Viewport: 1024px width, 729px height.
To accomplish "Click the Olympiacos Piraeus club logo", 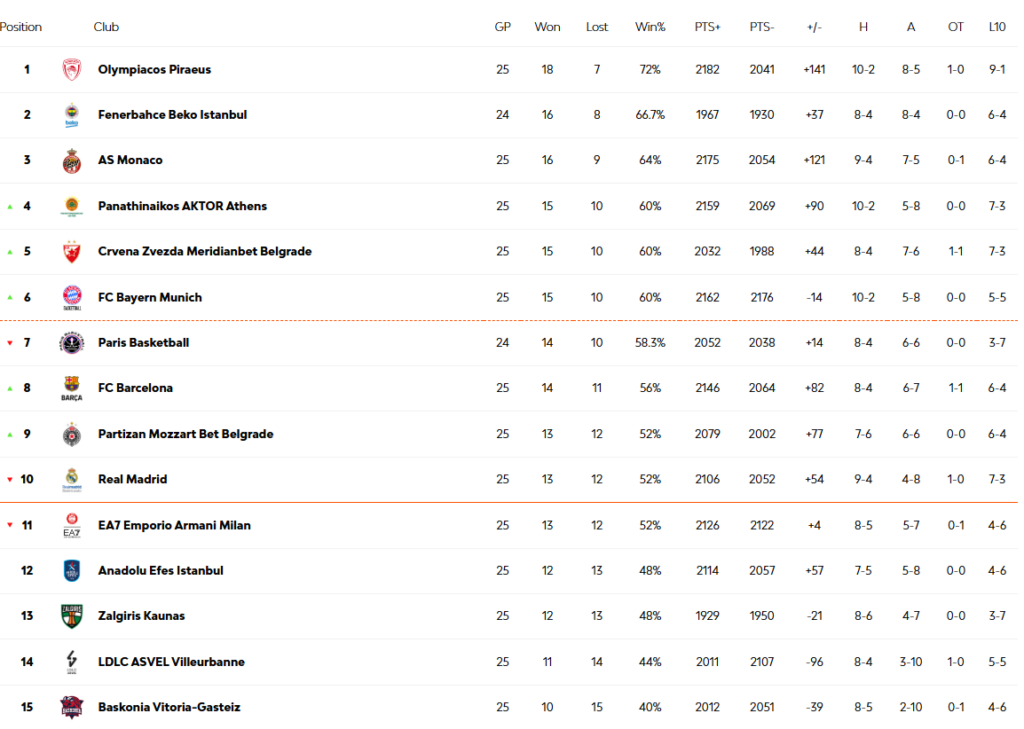I will tap(72, 69).
